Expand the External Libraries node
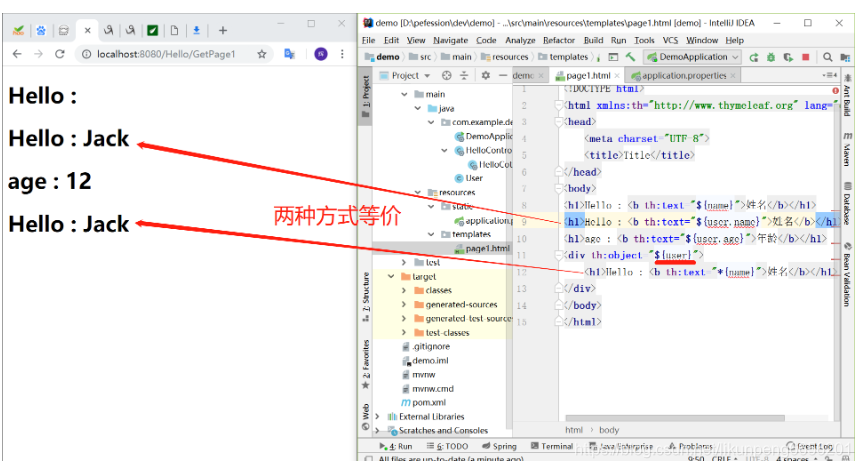This screenshot has width=860, height=468. pyautogui.click(x=377, y=416)
